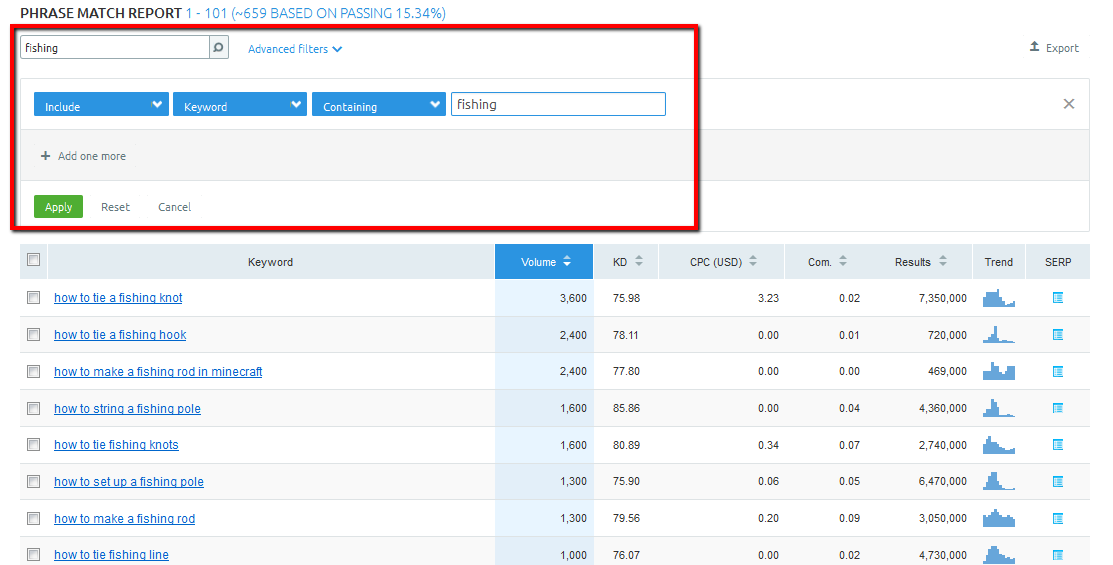Open the Keyword filter field dropdown

[240, 104]
